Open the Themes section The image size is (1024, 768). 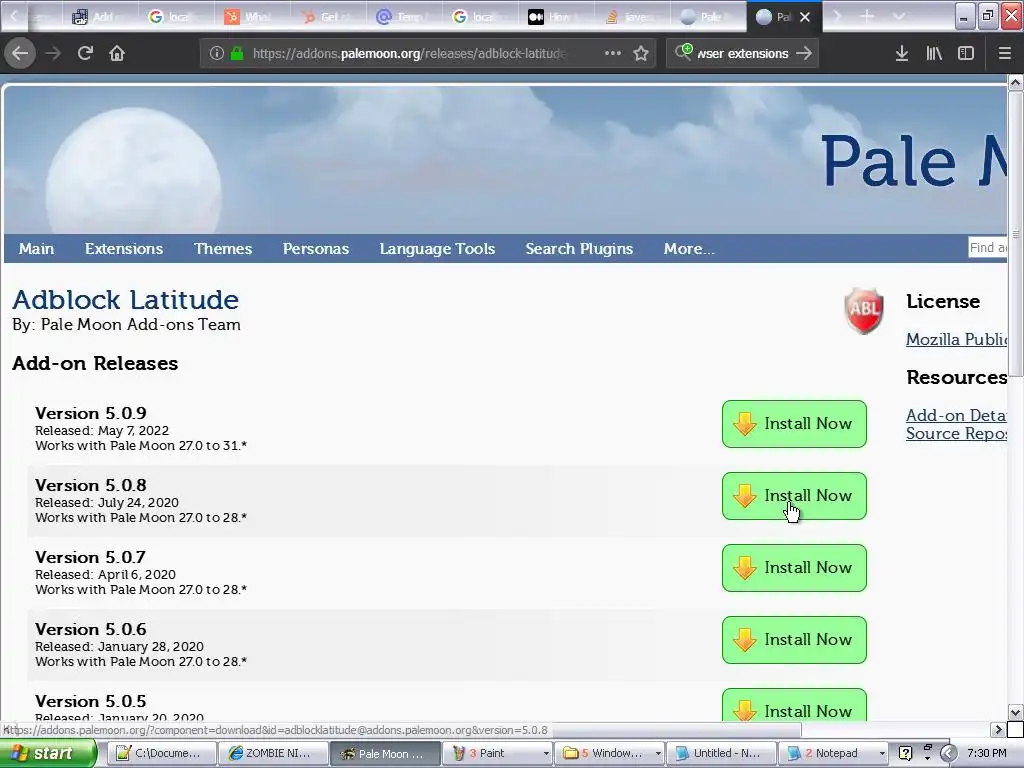pos(223,249)
